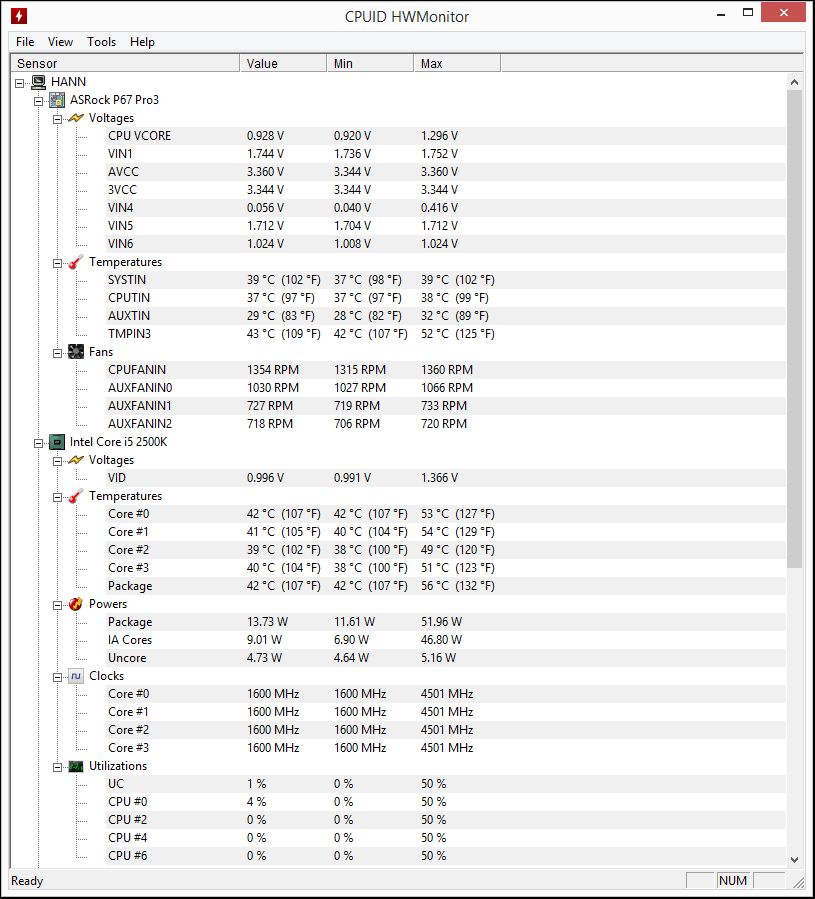815x899 pixels.
Task: Collapse the ASRock P67 Pro3 node
Action: (x=39, y=100)
